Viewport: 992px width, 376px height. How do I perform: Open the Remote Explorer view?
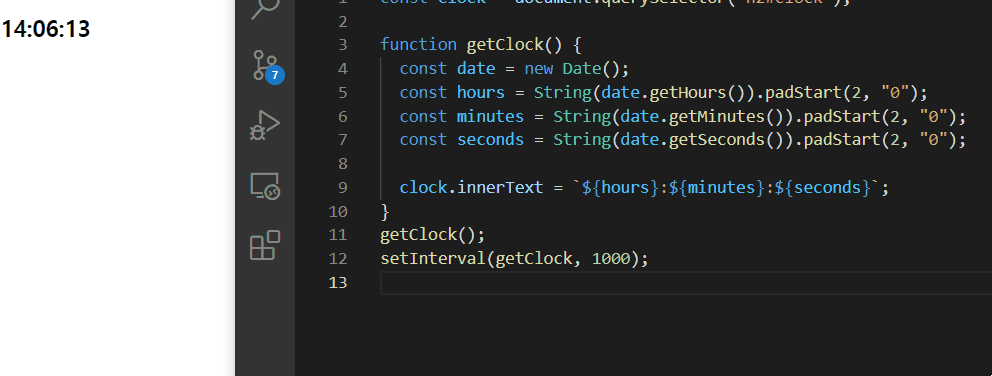[265, 186]
